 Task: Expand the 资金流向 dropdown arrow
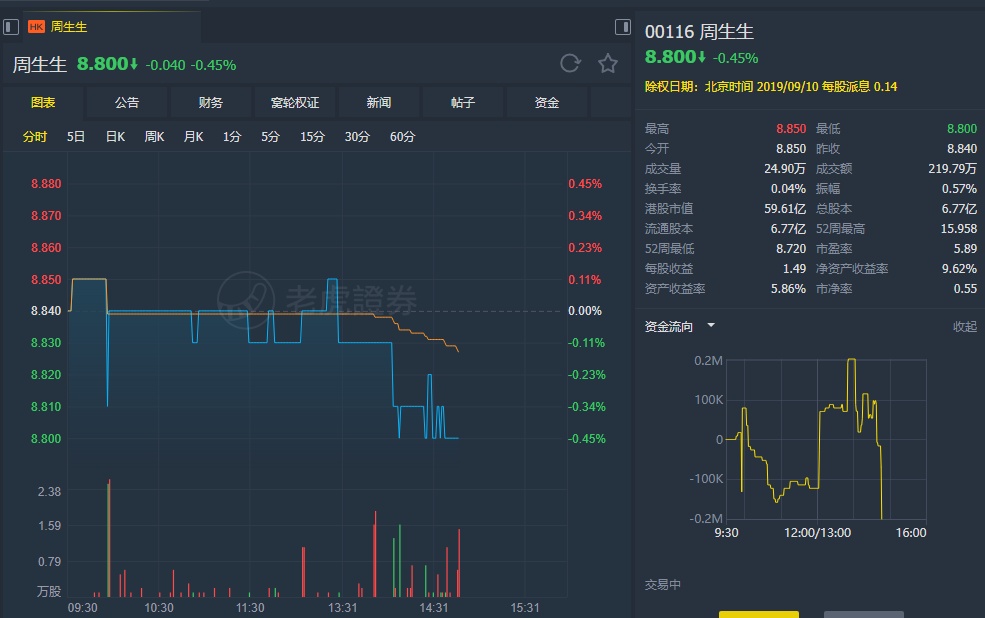click(x=711, y=325)
